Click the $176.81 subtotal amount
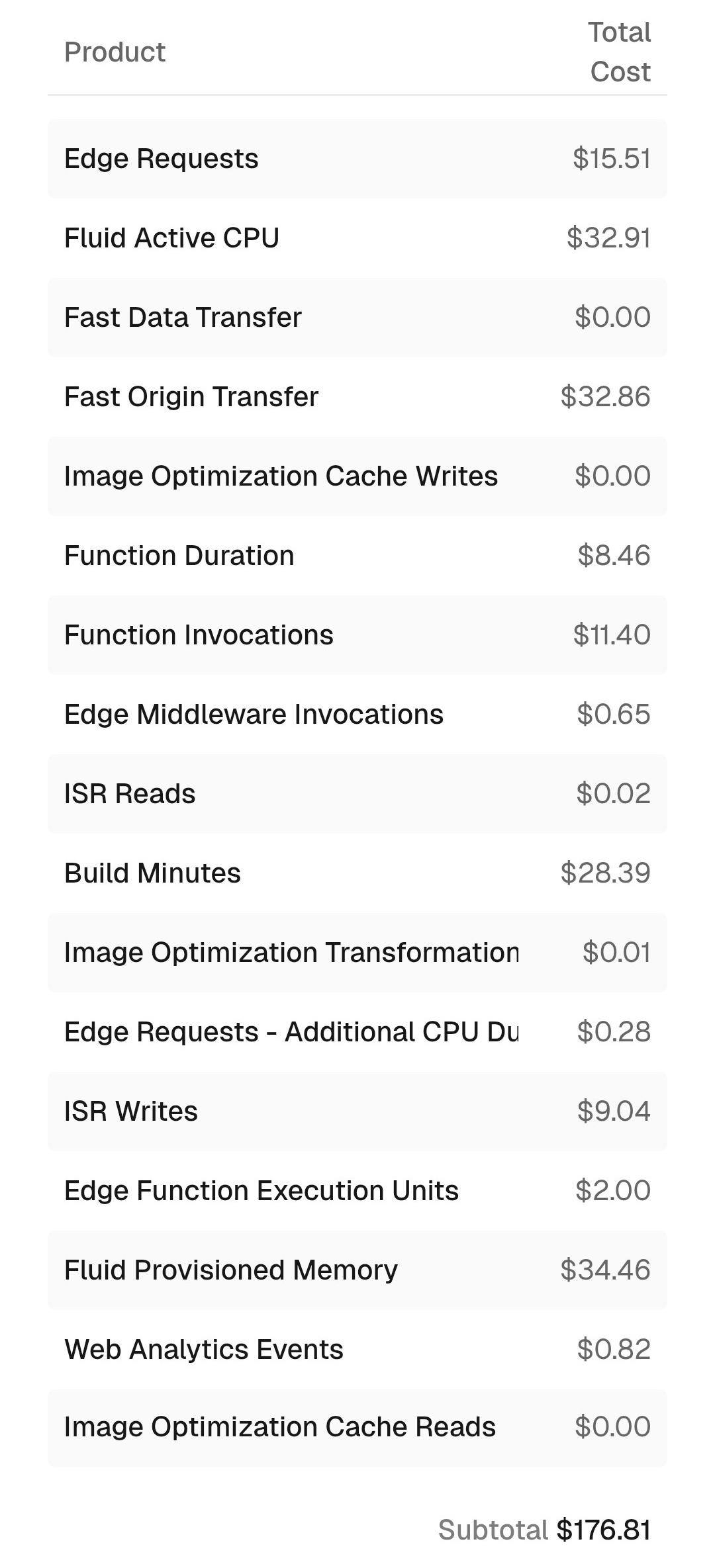 [x=604, y=1530]
